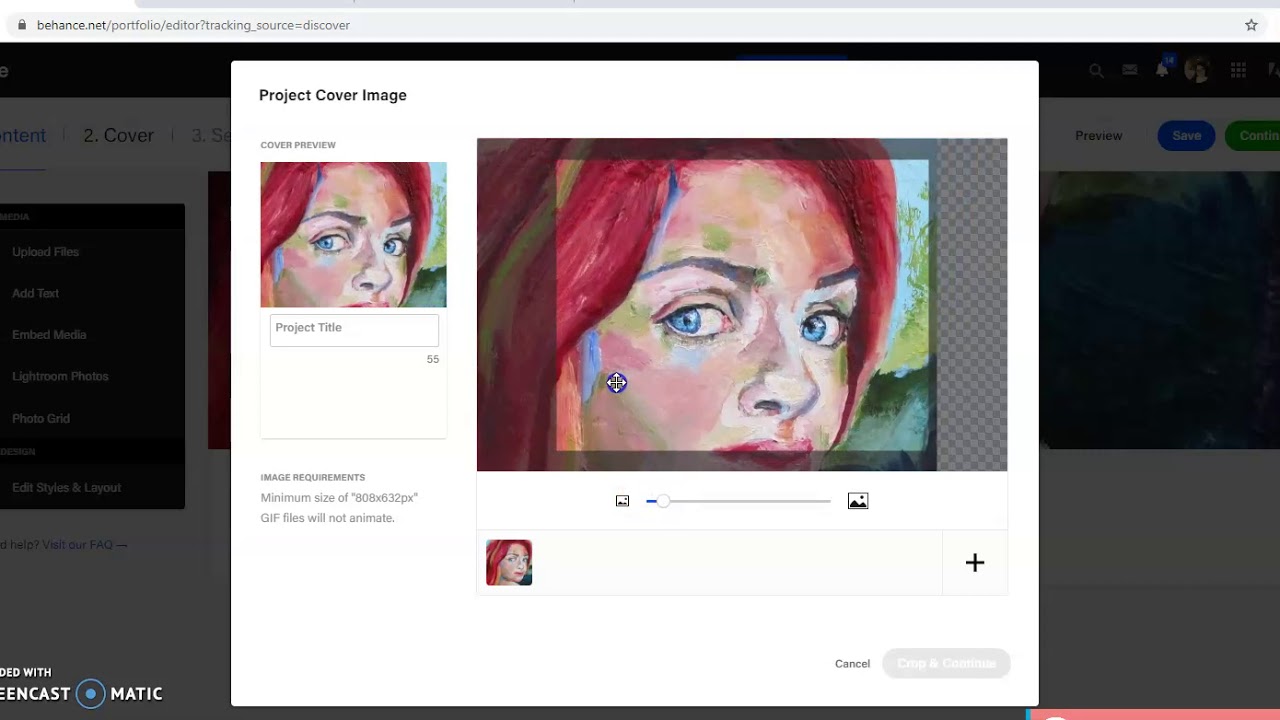Bookmark page with browser star icon
Image resolution: width=1280 pixels, height=720 pixels.
(x=1251, y=25)
